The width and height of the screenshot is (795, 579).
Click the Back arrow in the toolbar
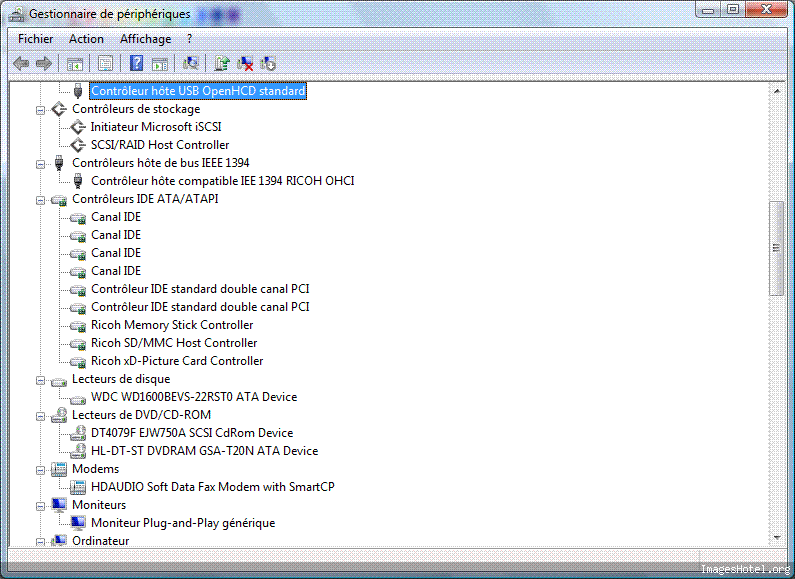(20, 64)
